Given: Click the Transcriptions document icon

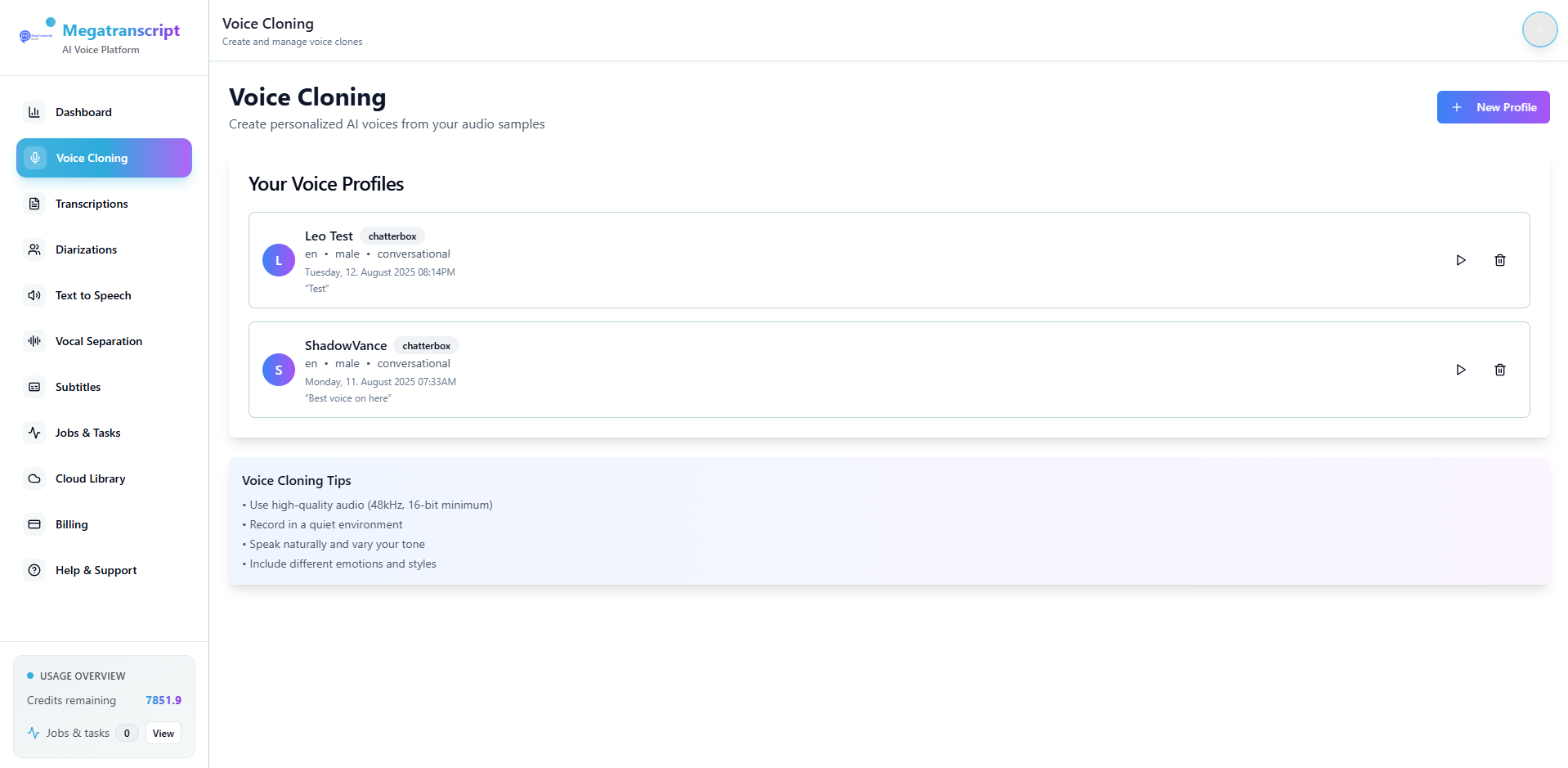Looking at the screenshot, I should click(x=34, y=204).
